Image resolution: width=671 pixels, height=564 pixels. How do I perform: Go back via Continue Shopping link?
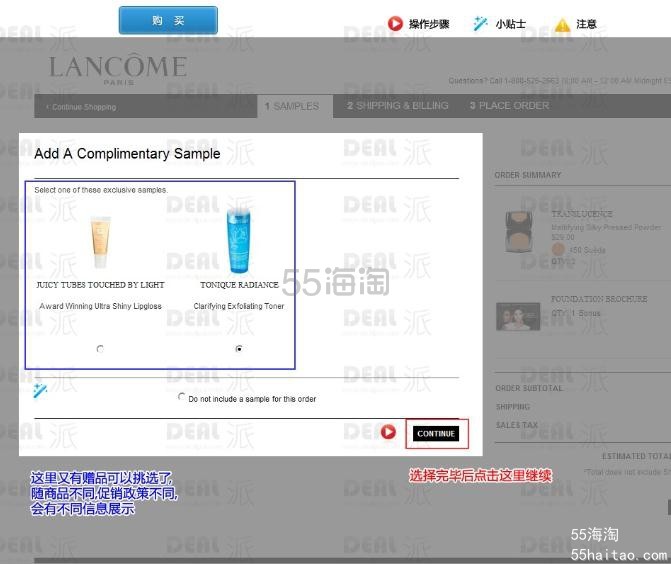(x=81, y=107)
